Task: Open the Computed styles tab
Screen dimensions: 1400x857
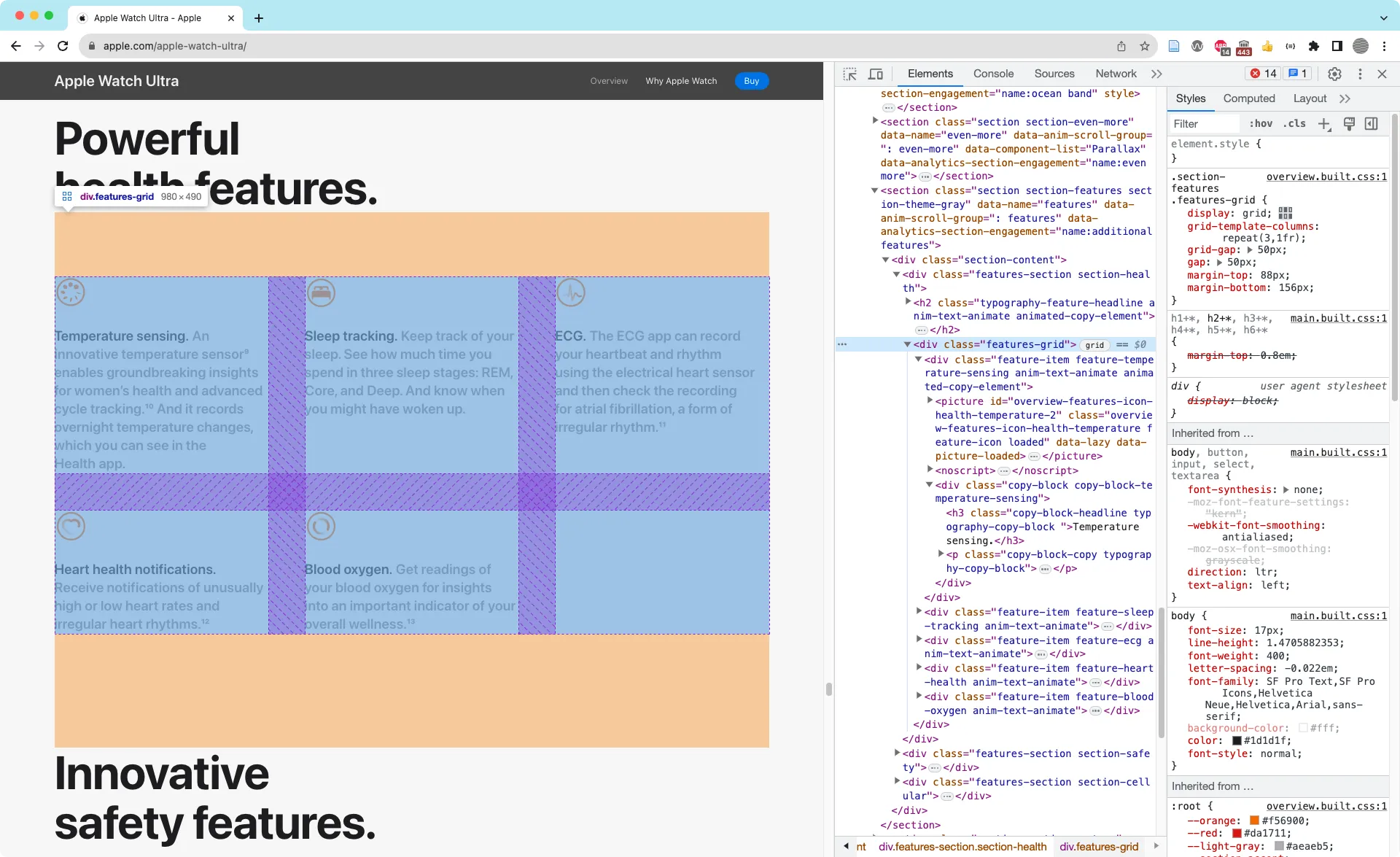Action: [1248, 98]
